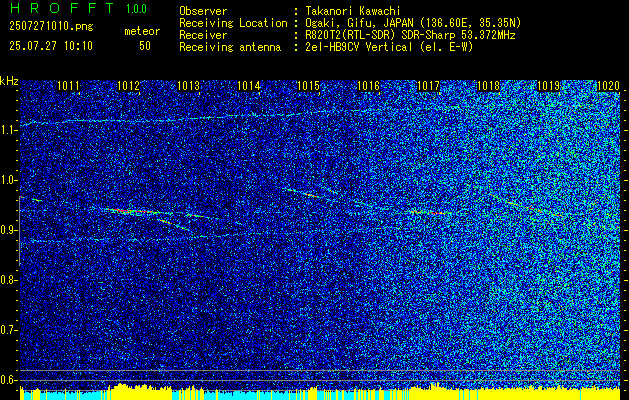Click the HROFFT title text
This screenshot has height=400, width=629.
tap(61, 8)
